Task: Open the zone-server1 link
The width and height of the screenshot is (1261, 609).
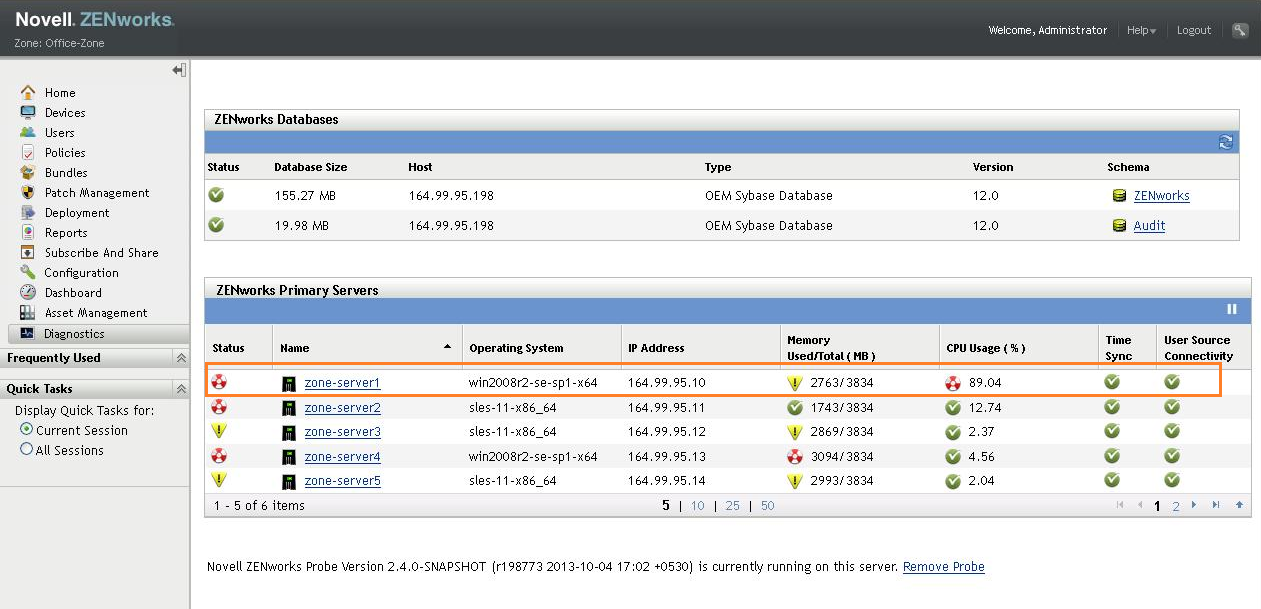Action: pyautogui.click(x=342, y=383)
